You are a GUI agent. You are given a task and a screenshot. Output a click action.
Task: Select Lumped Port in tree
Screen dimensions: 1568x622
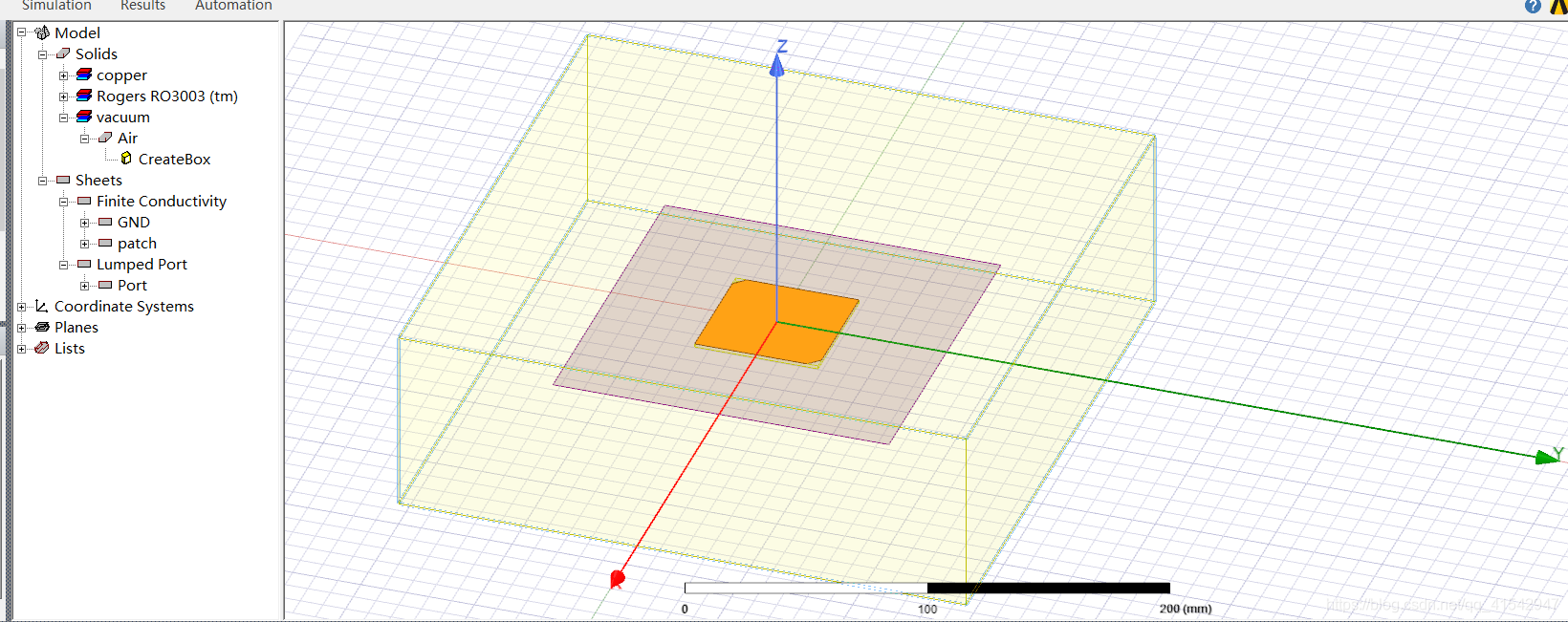tap(142, 264)
